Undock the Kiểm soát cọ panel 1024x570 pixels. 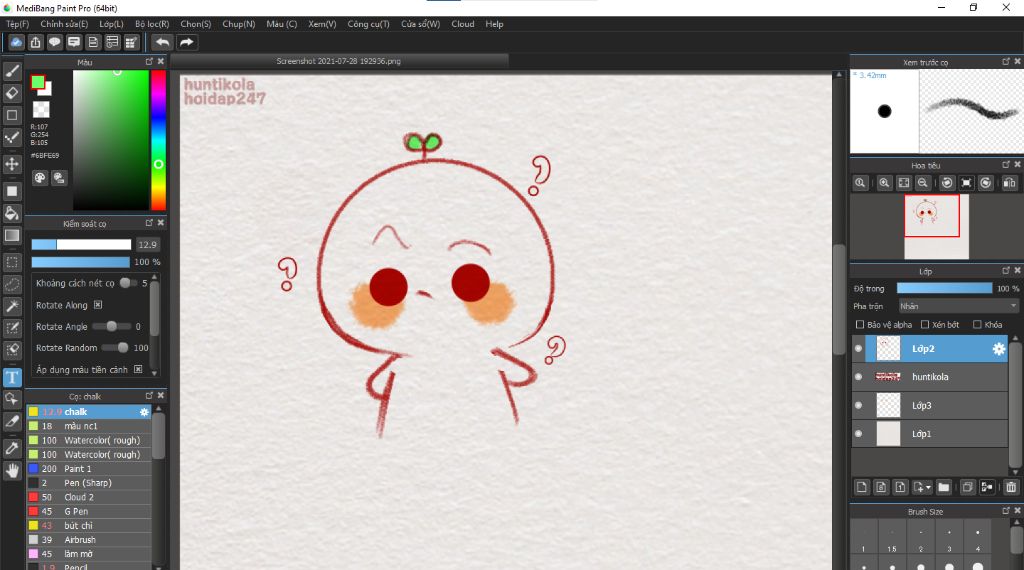tap(149, 223)
